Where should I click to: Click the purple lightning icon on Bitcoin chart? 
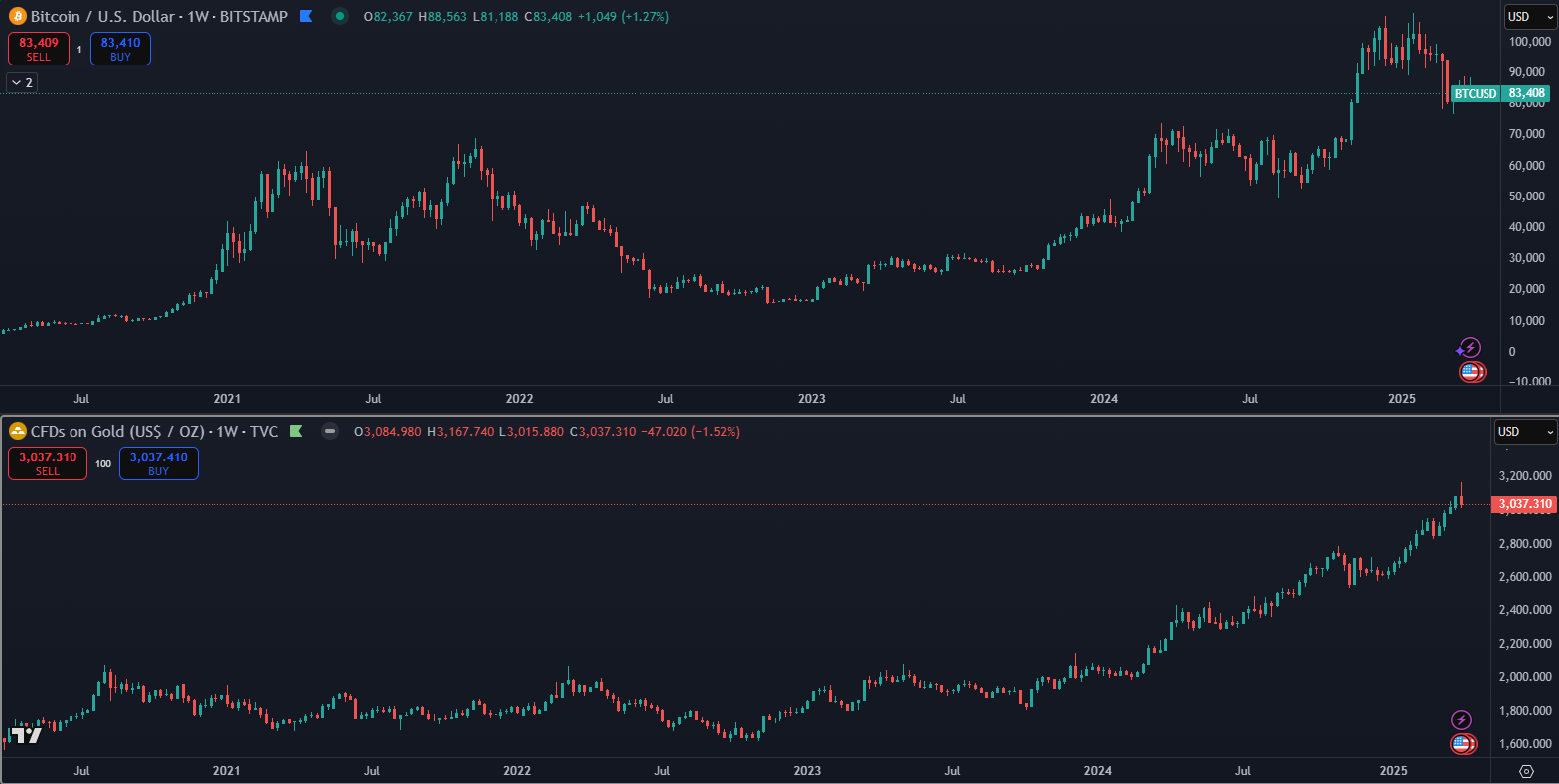pyautogui.click(x=1469, y=348)
